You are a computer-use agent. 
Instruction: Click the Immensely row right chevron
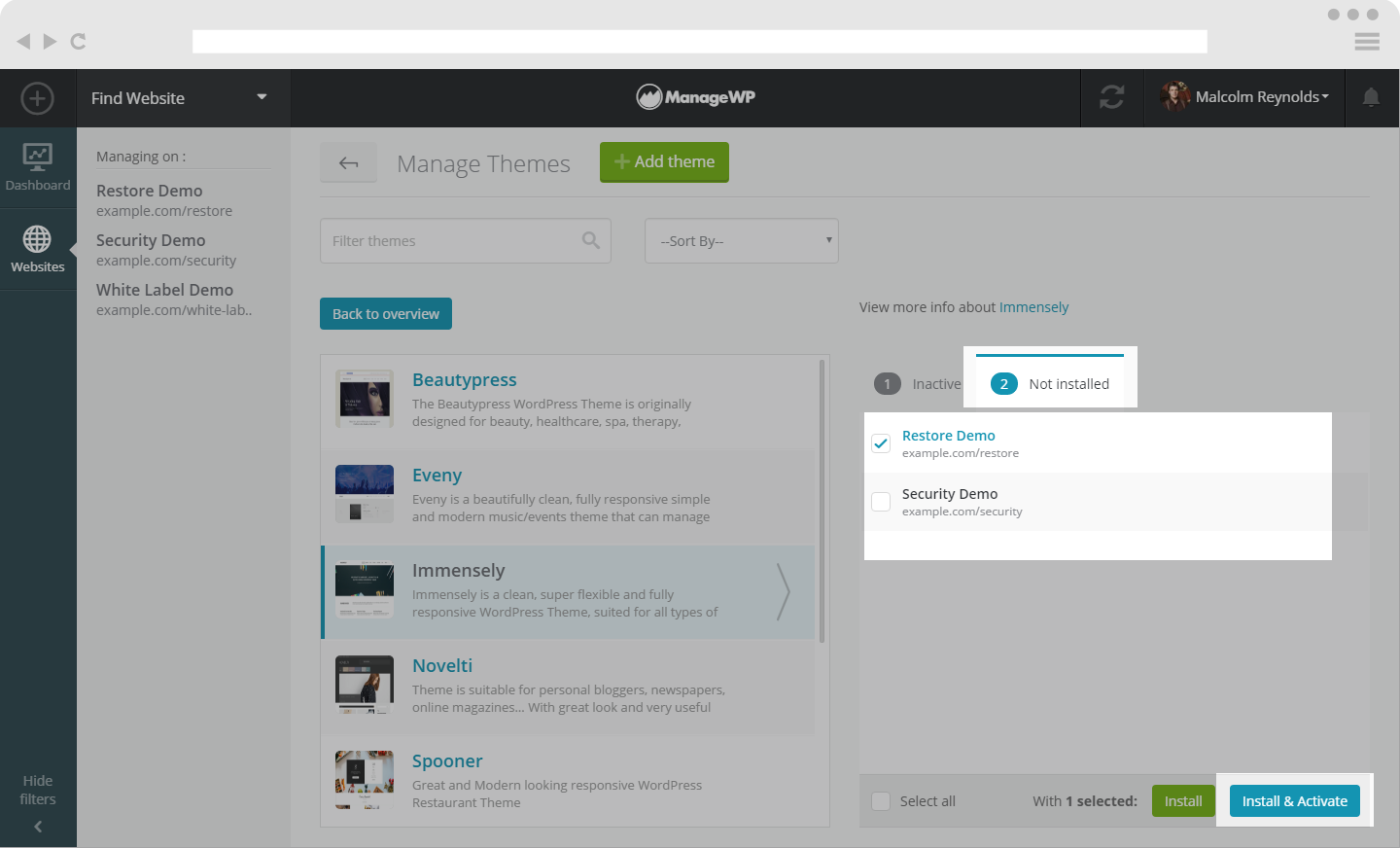783,591
